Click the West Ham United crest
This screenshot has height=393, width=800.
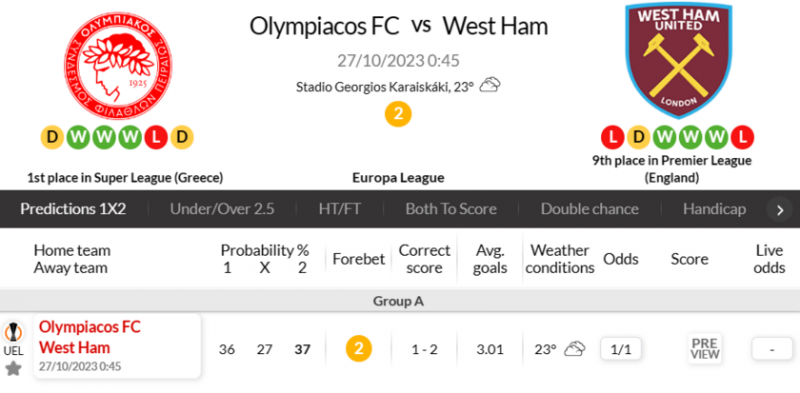point(679,60)
